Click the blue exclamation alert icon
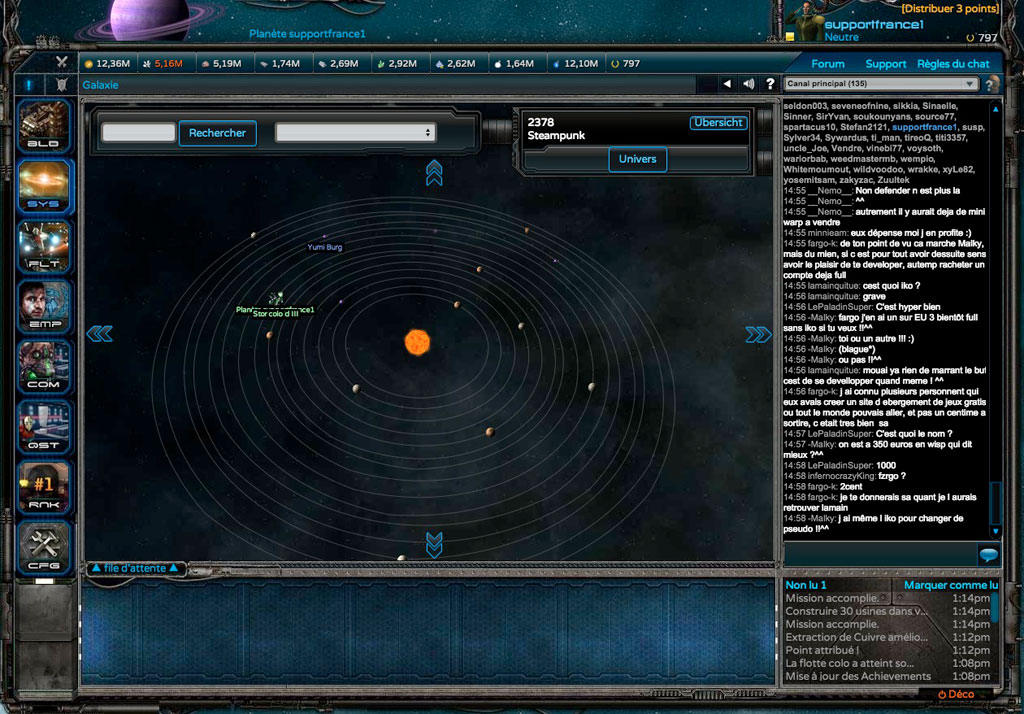 [29, 84]
